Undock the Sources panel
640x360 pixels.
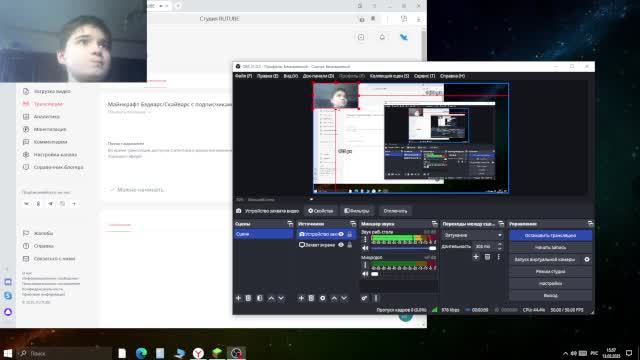(x=353, y=224)
